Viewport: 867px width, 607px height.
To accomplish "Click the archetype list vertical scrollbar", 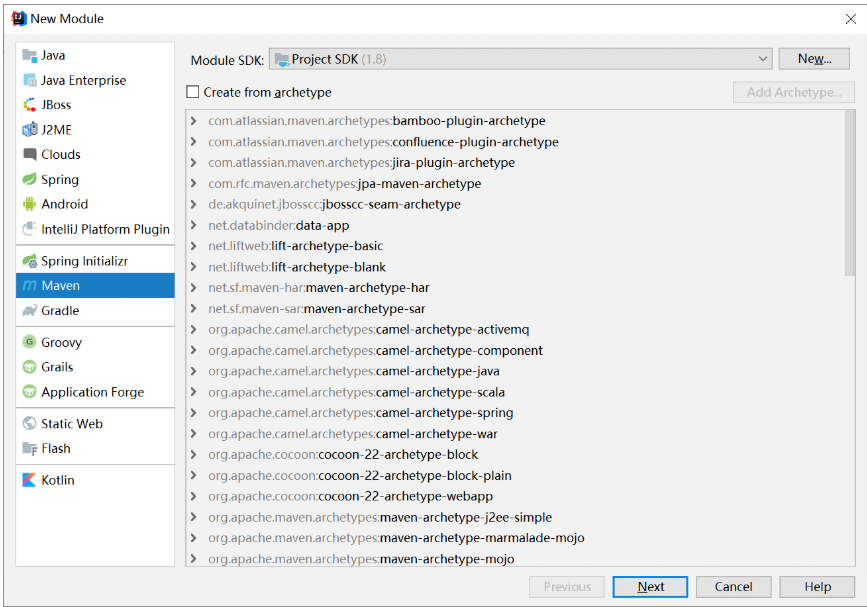I will 850,193.
